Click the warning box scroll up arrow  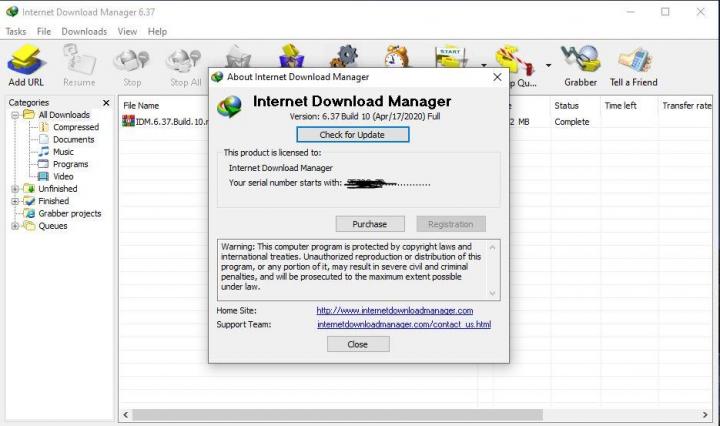coord(492,247)
